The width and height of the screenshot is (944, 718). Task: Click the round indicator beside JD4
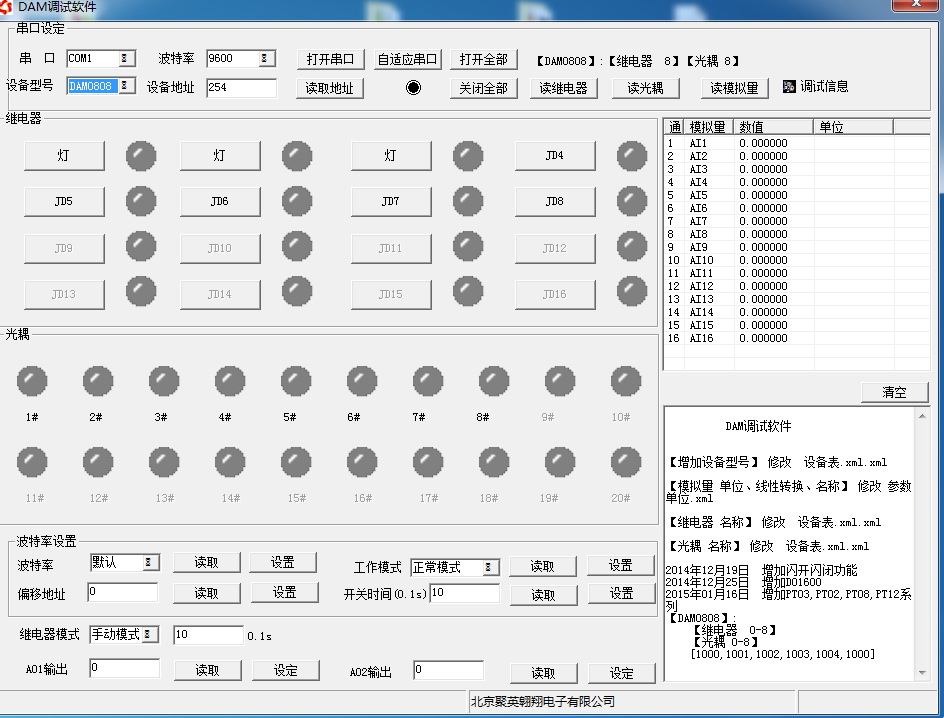pyautogui.click(x=631, y=155)
